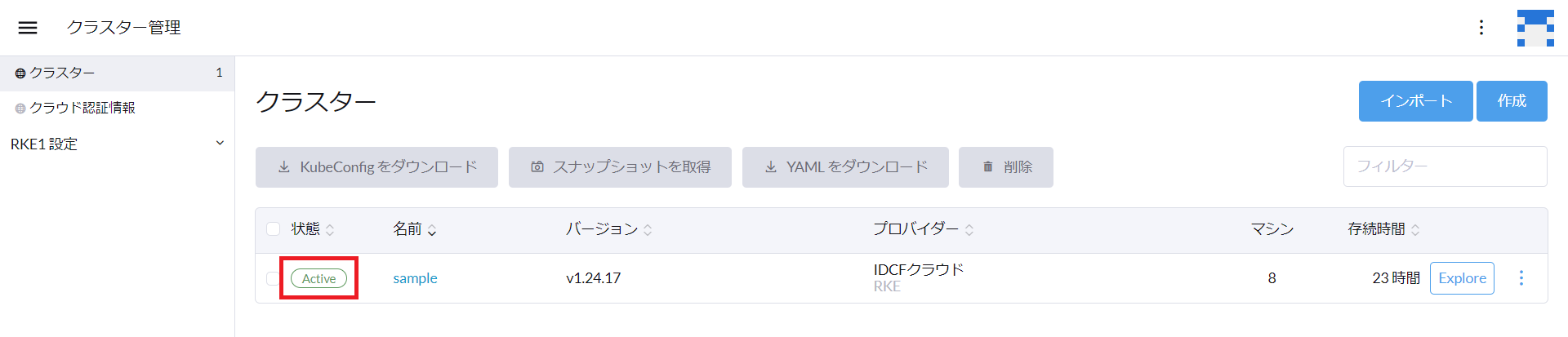Expand the RKE1 設定 section

pyautogui.click(x=117, y=144)
